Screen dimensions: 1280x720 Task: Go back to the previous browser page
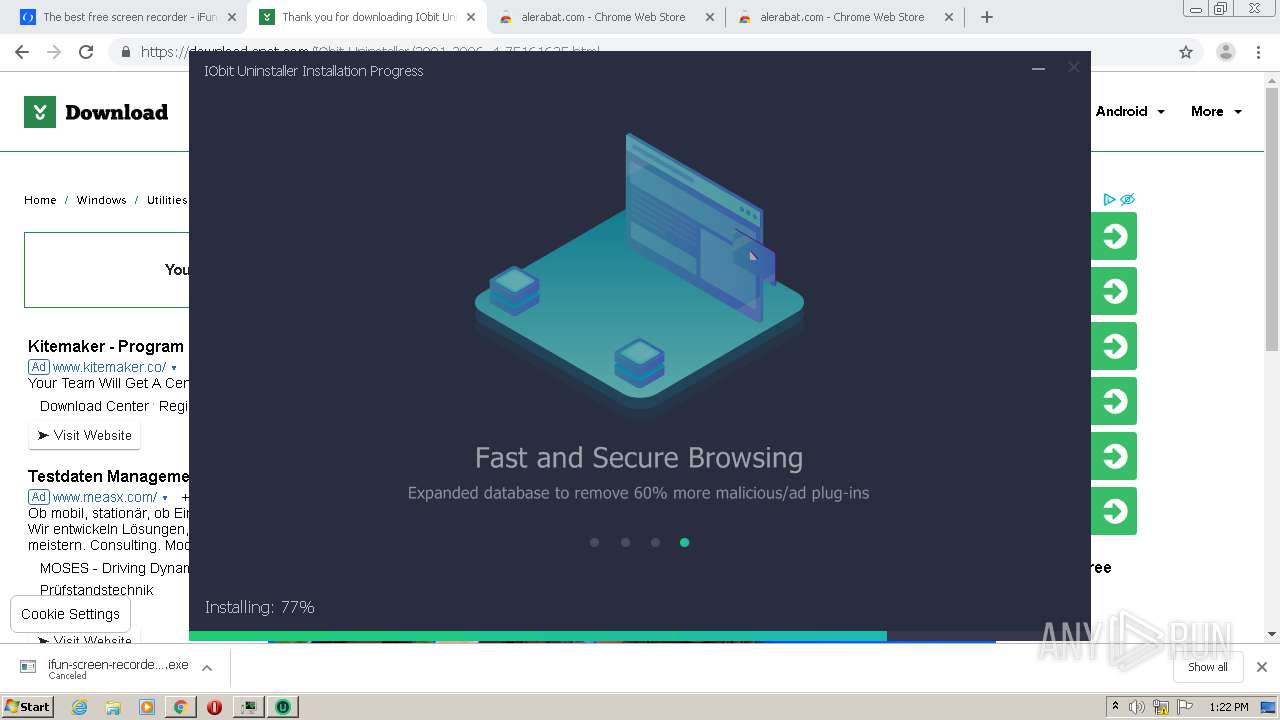pyautogui.click(x=22, y=52)
